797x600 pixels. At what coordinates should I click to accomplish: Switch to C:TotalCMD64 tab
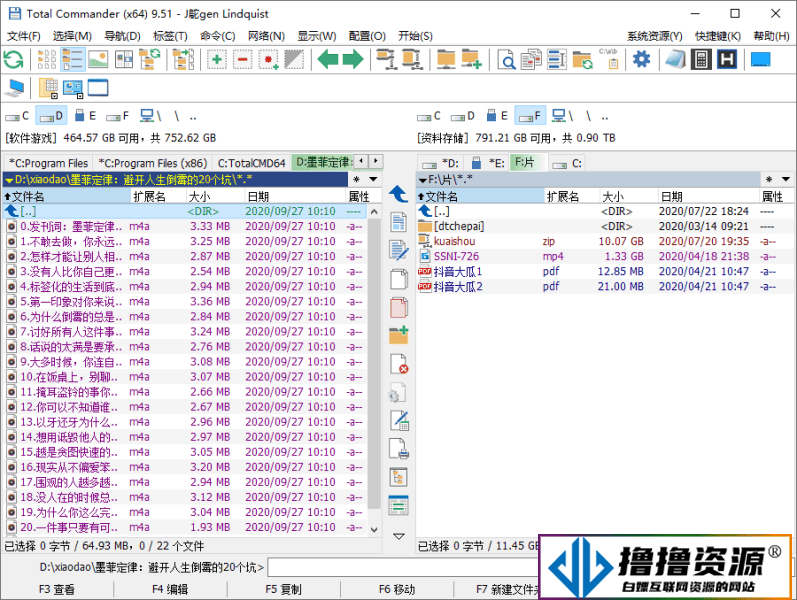251,163
